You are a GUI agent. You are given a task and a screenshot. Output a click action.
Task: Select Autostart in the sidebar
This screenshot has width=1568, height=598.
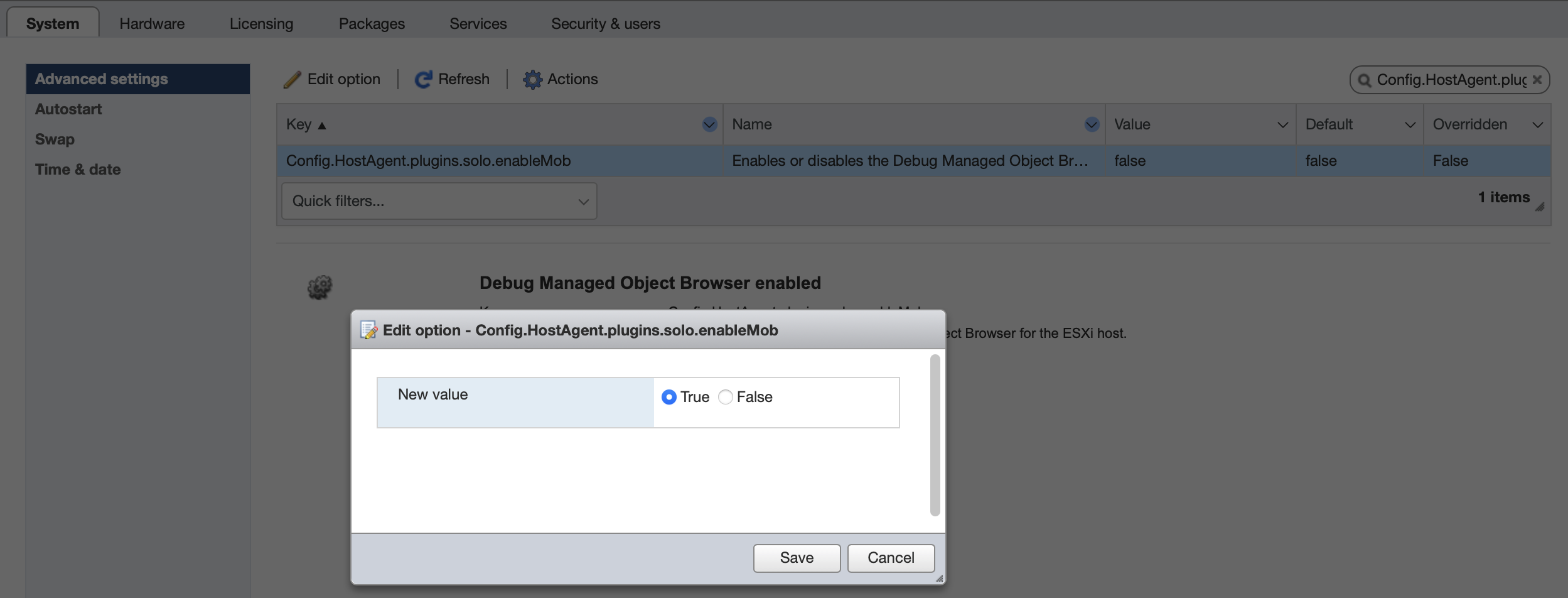click(x=68, y=109)
